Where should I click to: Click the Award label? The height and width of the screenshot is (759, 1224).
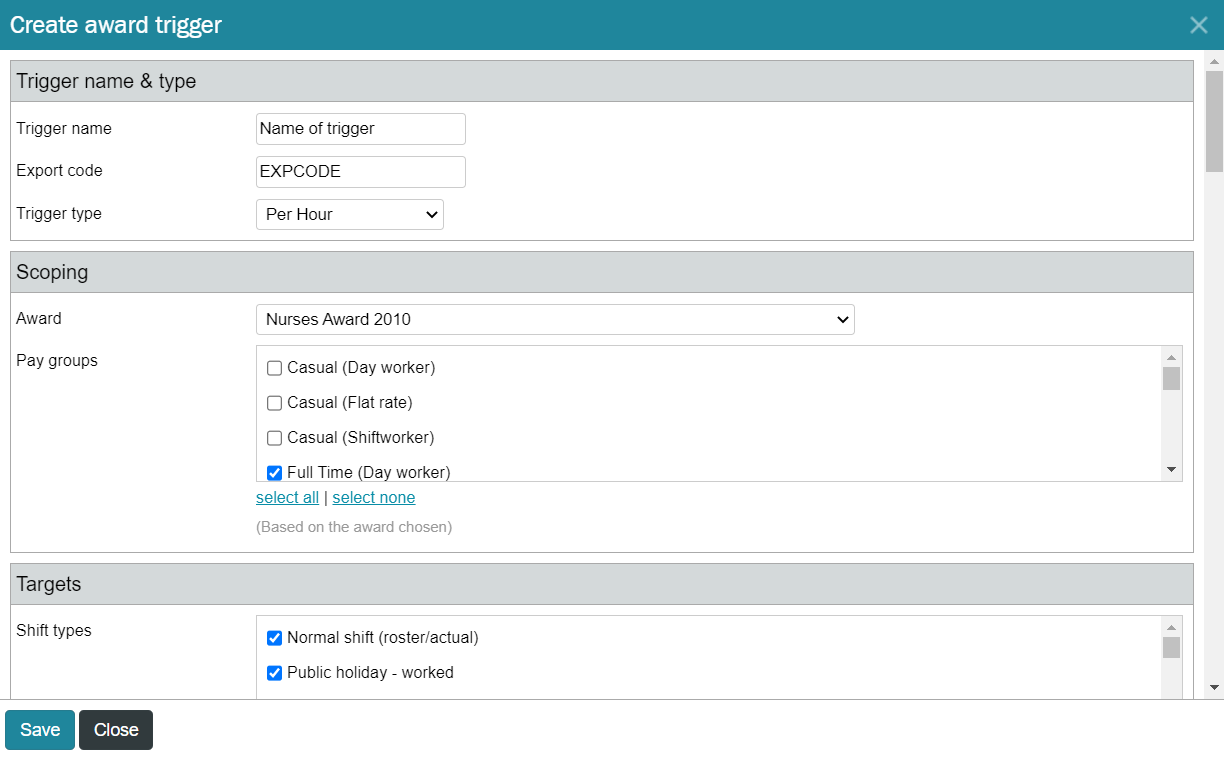point(39,318)
